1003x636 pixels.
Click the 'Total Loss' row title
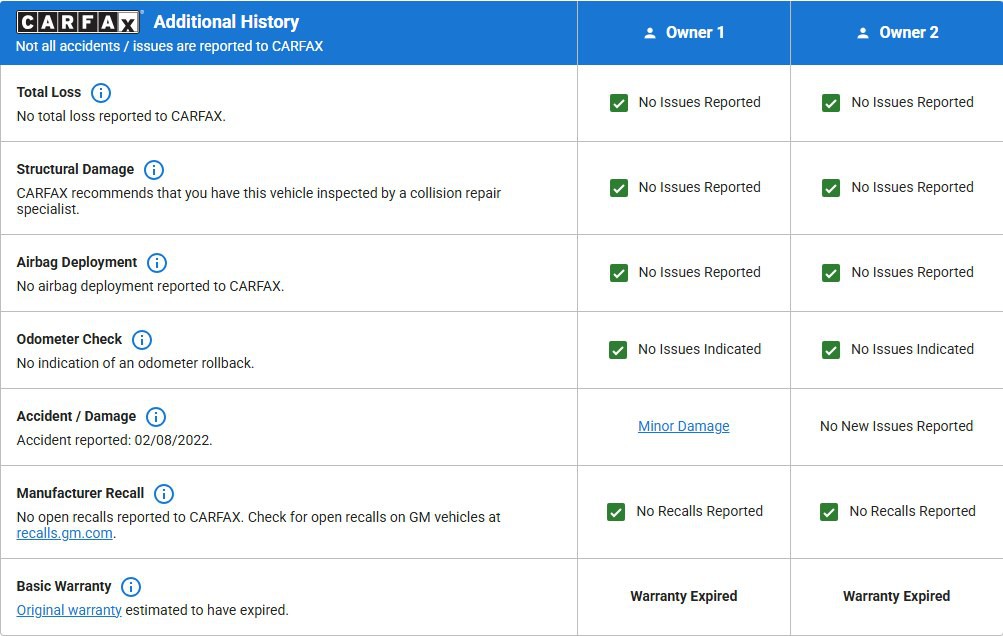coord(49,92)
